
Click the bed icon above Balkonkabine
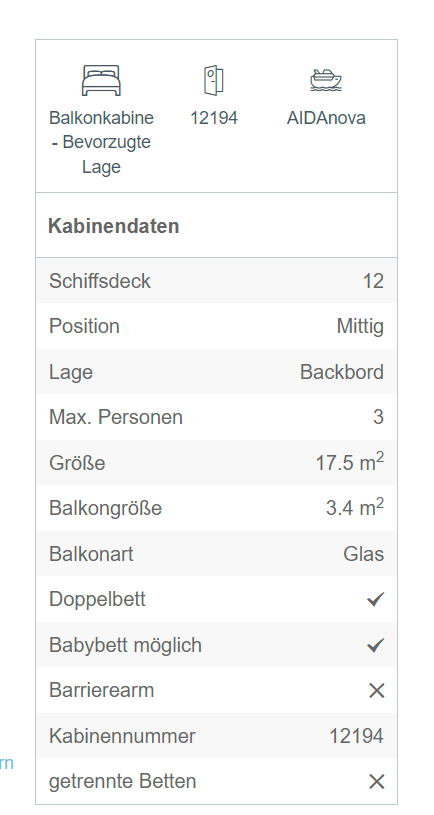click(101, 81)
